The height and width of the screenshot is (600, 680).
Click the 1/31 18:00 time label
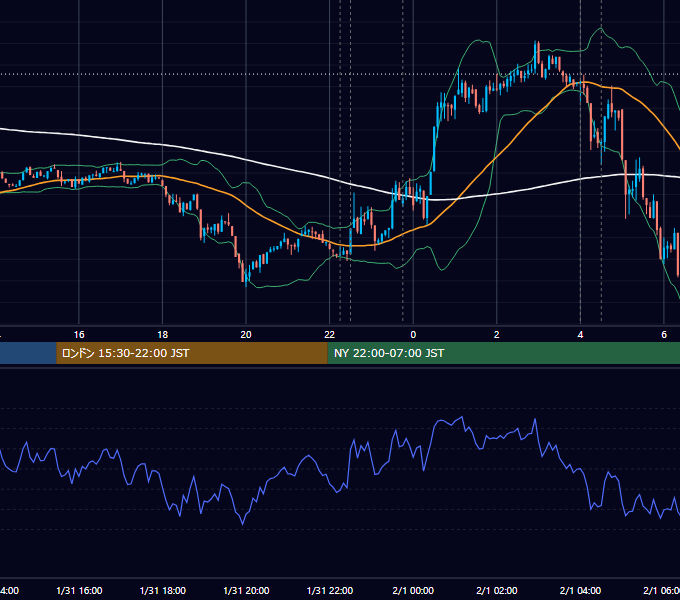163,590
